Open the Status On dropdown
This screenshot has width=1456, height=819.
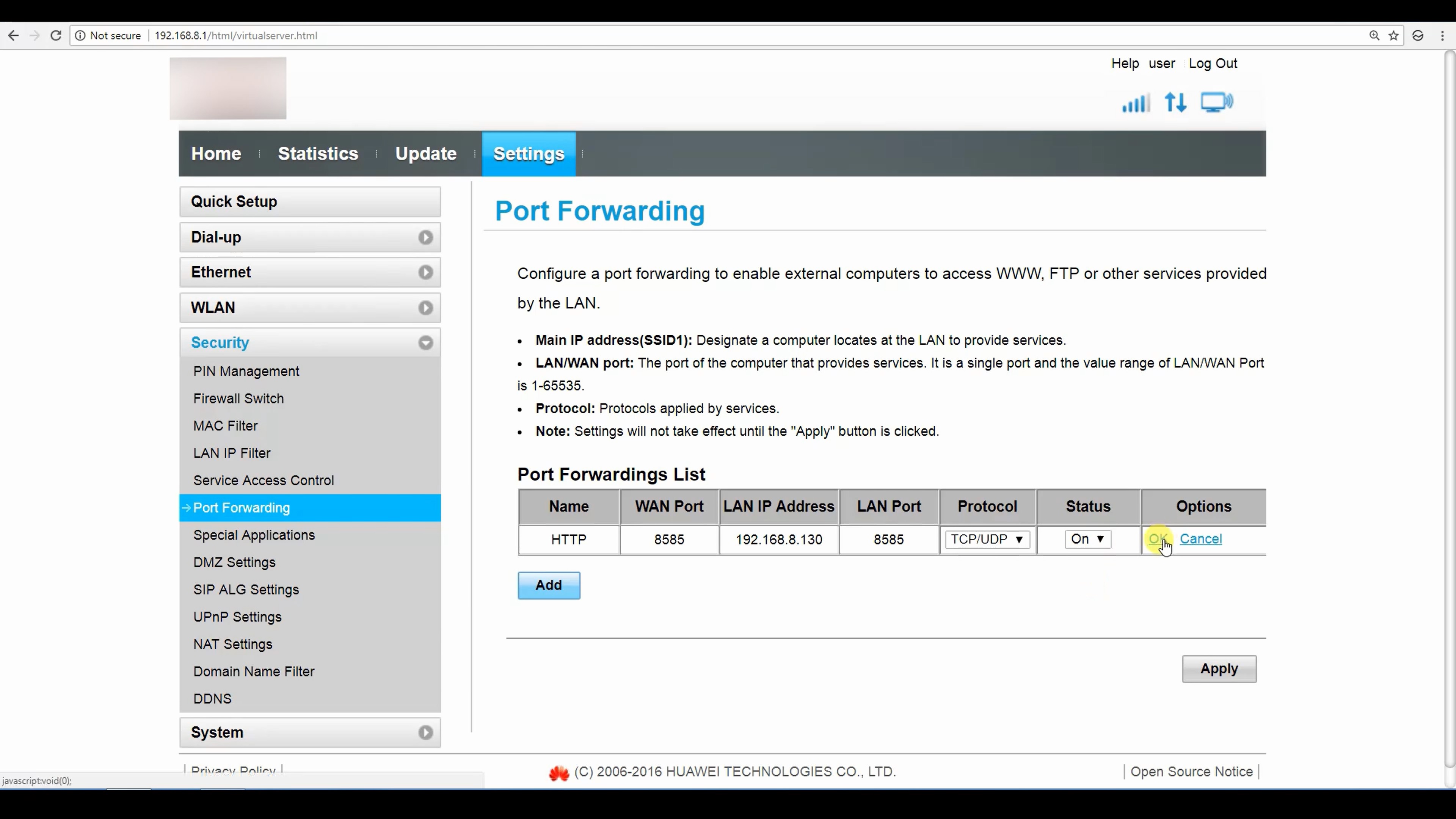click(x=1087, y=539)
